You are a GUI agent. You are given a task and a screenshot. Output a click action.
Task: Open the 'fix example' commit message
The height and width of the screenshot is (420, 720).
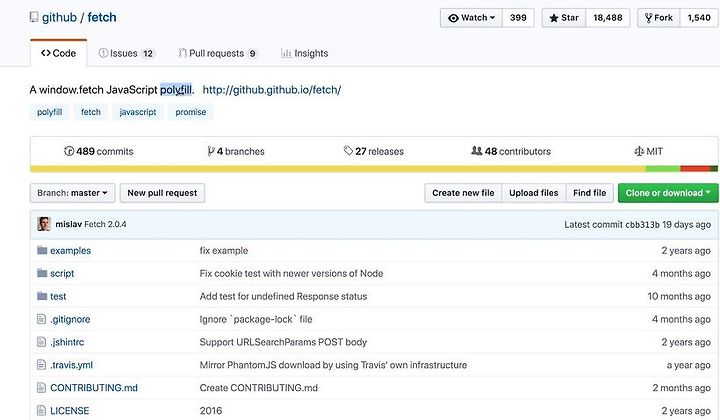click(x=224, y=251)
